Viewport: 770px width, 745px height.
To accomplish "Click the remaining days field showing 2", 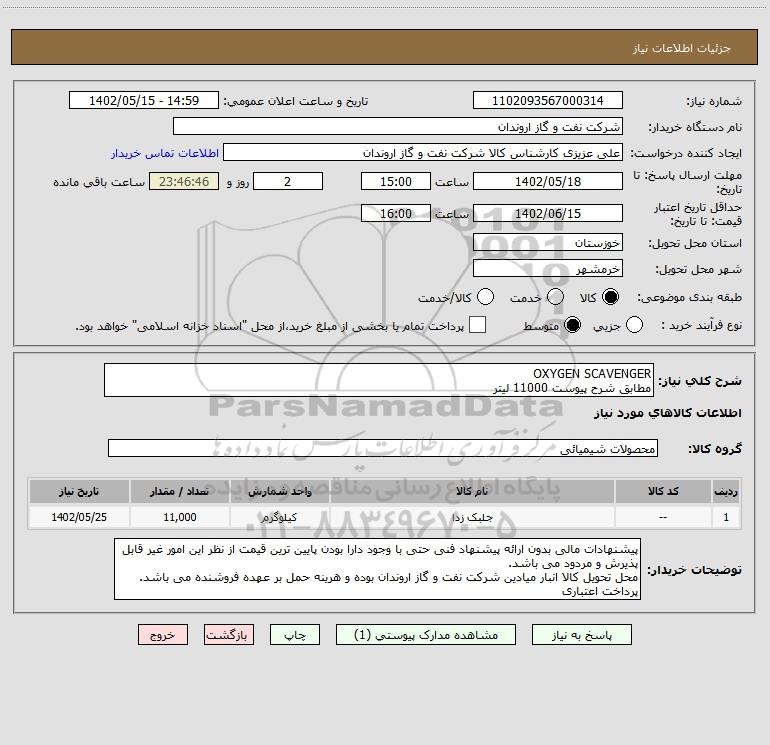I will click(x=288, y=181).
